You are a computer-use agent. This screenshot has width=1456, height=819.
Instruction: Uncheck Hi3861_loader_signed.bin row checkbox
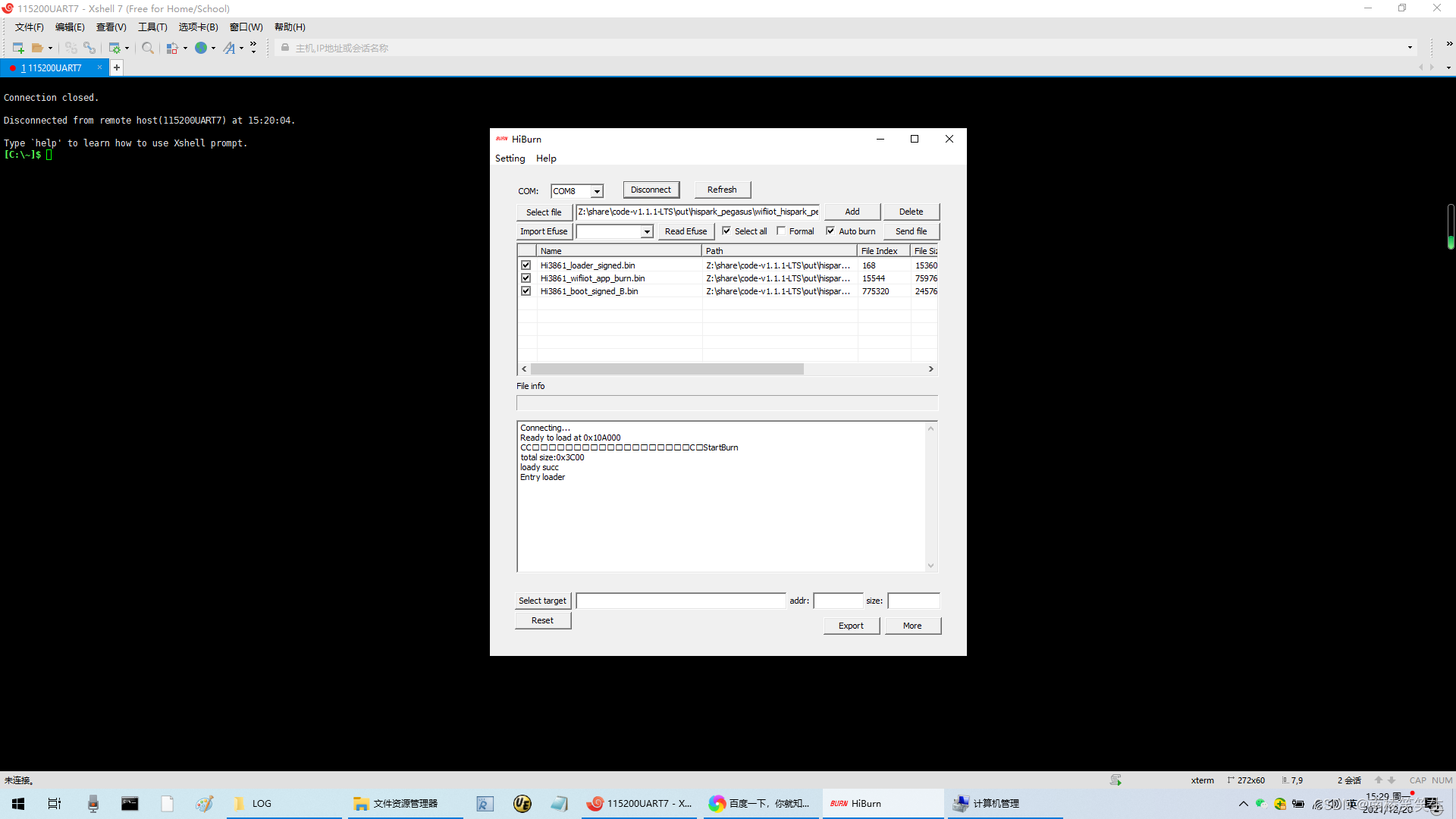pos(526,265)
